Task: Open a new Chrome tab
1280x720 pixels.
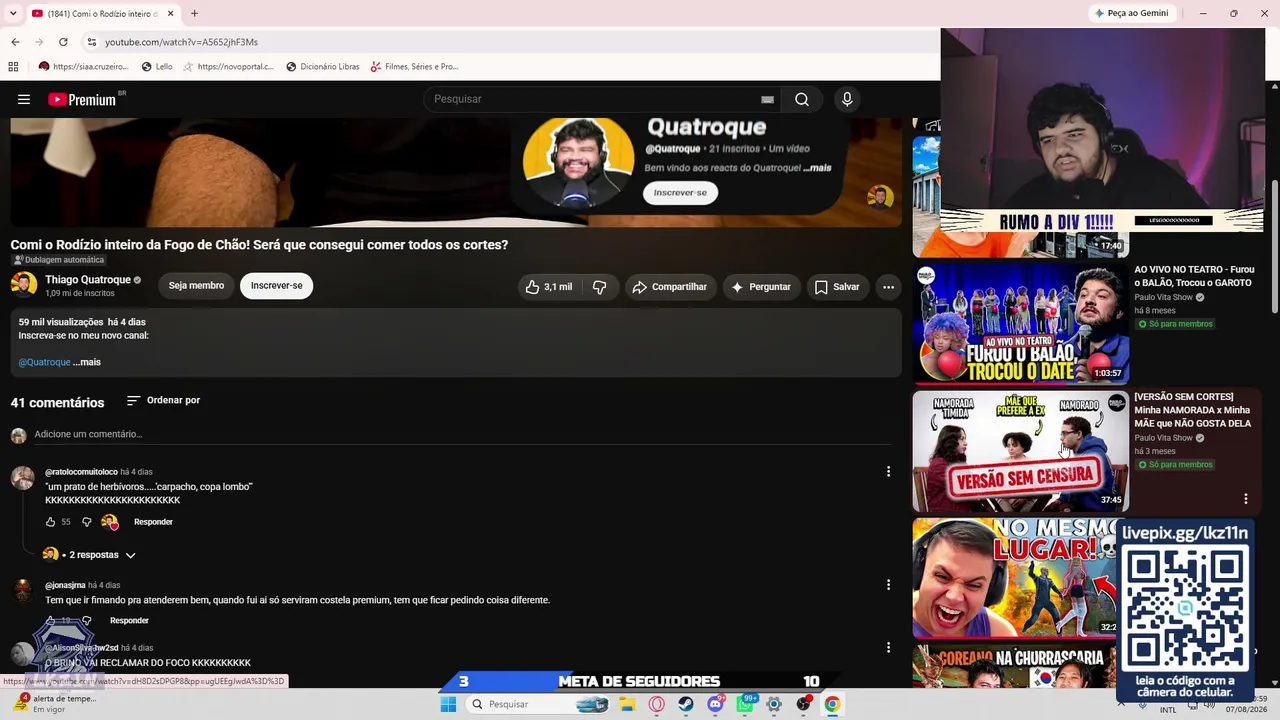Action: pyautogui.click(x=194, y=14)
